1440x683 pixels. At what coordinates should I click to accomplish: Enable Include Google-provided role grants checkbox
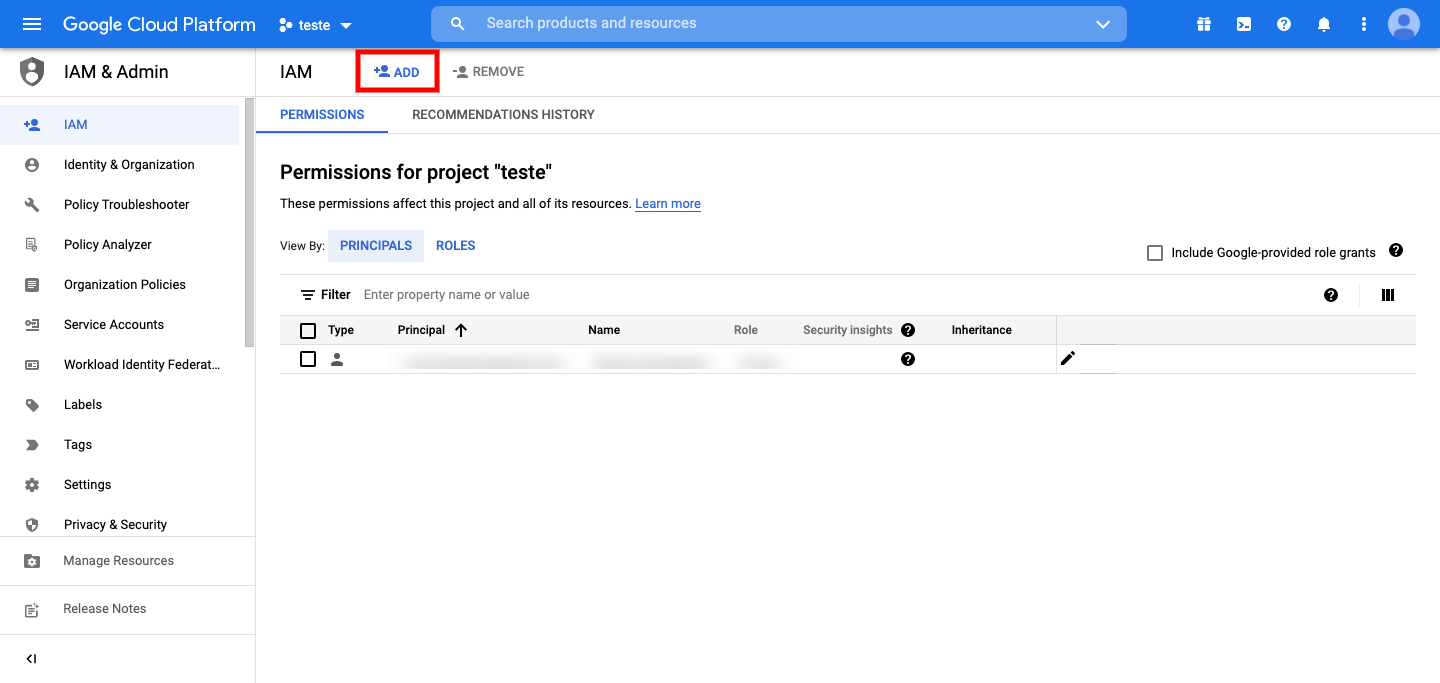(x=1155, y=253)
